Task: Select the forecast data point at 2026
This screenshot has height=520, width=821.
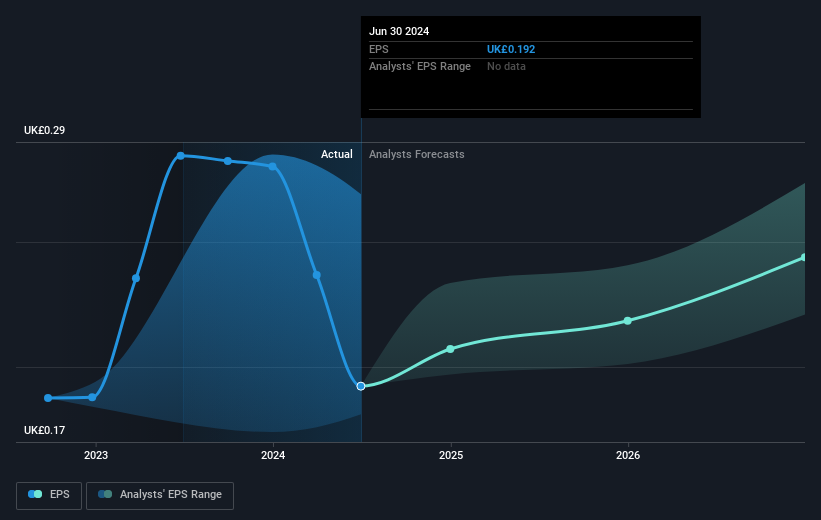Action: pyautogui.click(x=628, y=320)
